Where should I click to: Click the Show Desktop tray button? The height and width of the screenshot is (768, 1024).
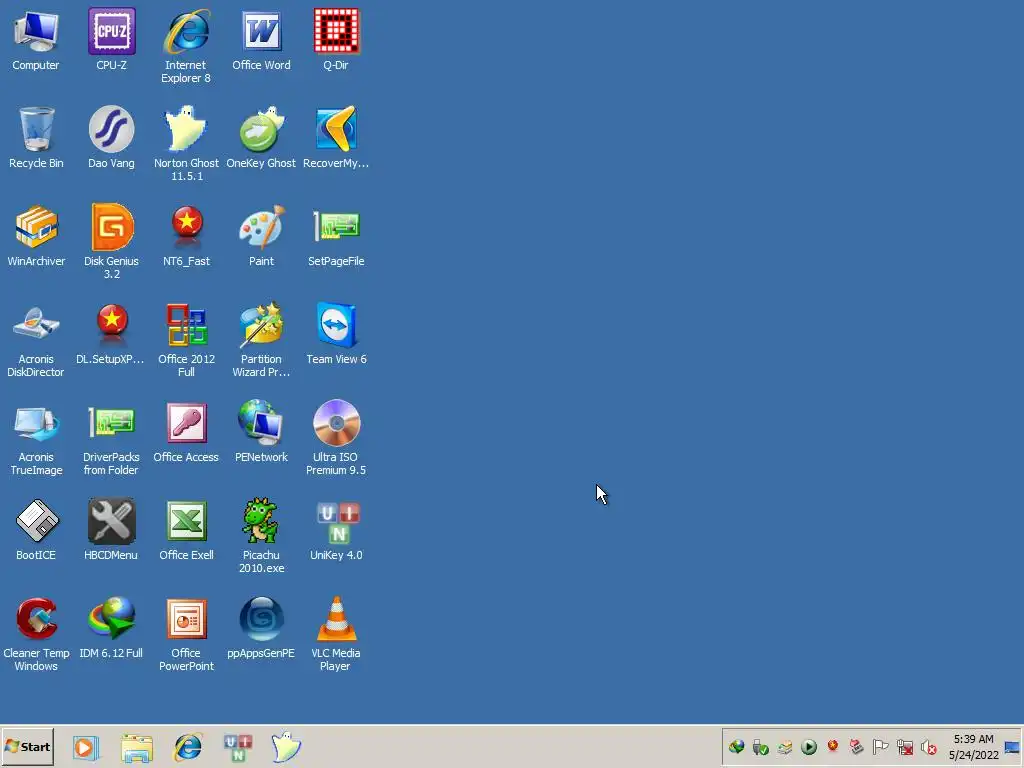[1012, 747]
